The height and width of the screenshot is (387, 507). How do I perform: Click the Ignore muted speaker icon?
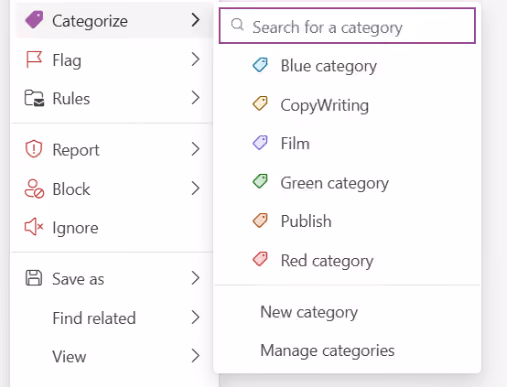[x=34, y=227]
